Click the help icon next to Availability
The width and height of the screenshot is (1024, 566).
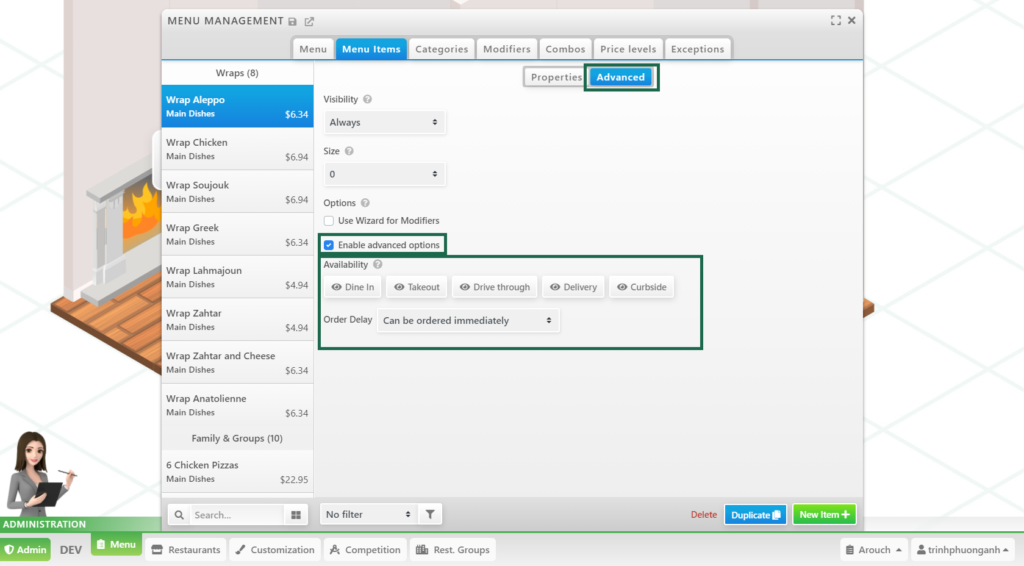tap(378, 265)
